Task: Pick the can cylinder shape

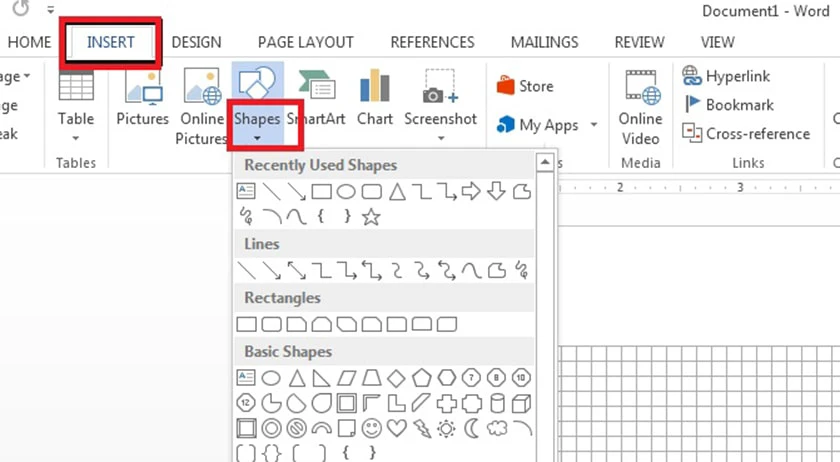Action: pyautogui.click(x=497, y=404)
